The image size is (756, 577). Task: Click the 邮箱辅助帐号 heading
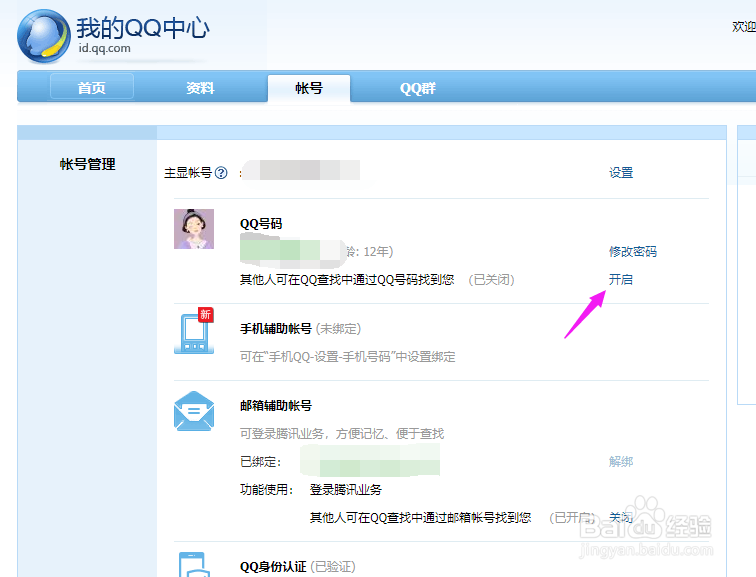[276, 405]
